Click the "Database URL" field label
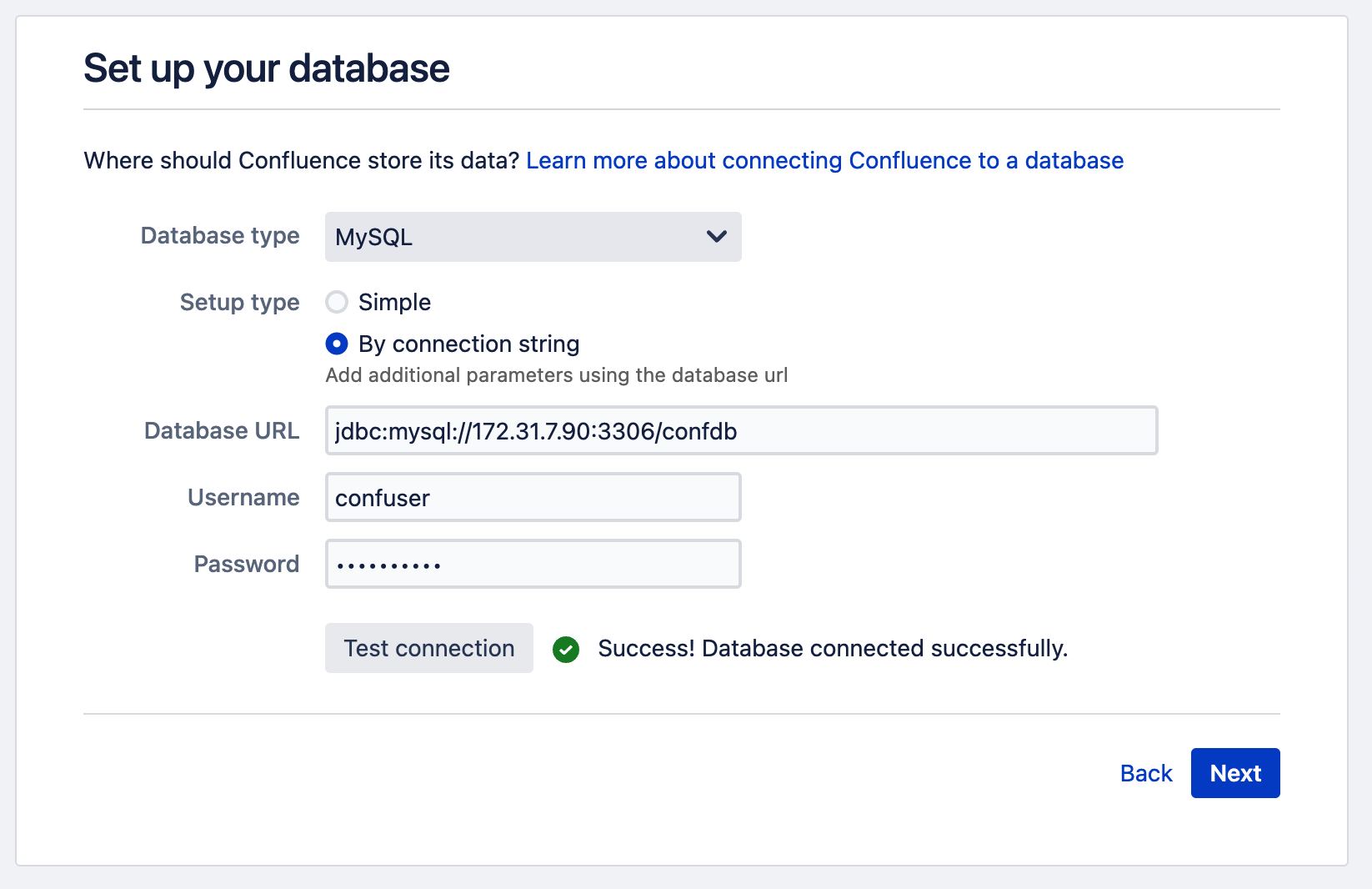The image size is (1372, 889). pyautogui.click(x=222, y=431)
